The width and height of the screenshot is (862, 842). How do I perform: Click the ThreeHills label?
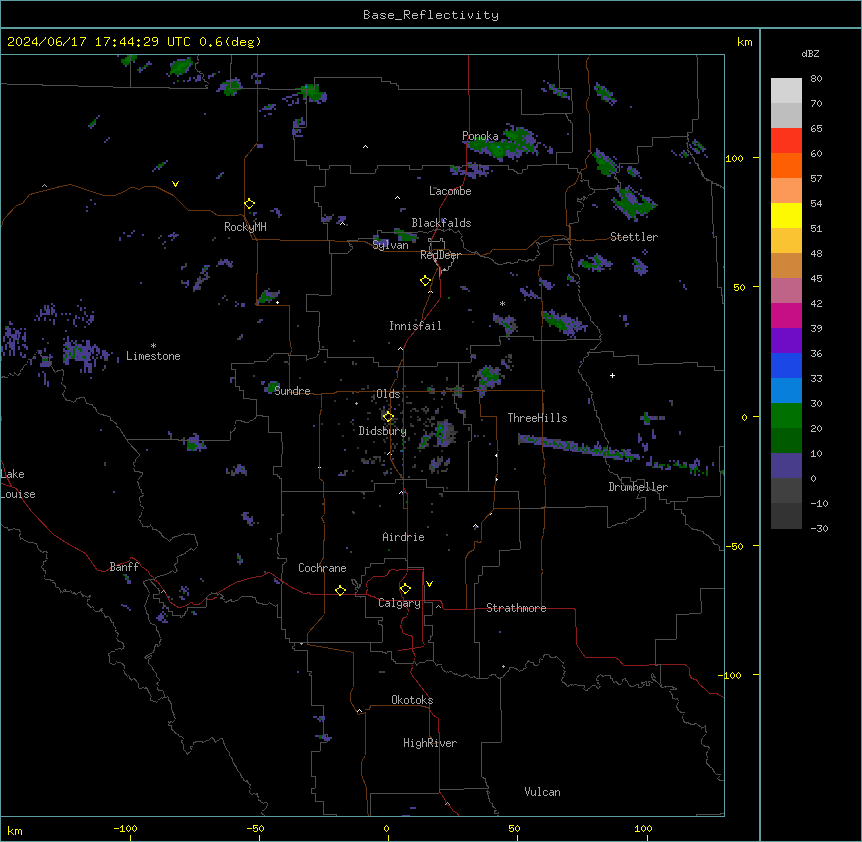[x=537, y=418]
